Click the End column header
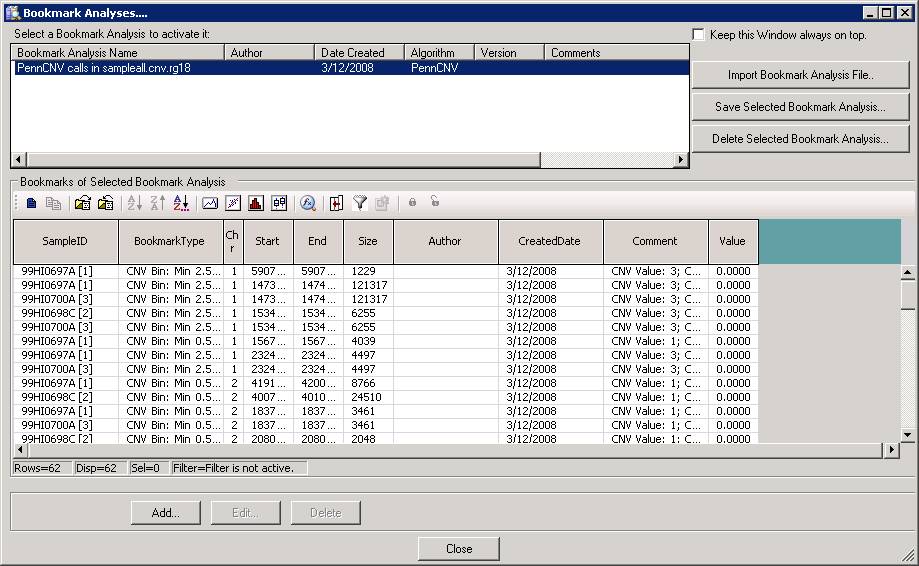 point(318,241)
